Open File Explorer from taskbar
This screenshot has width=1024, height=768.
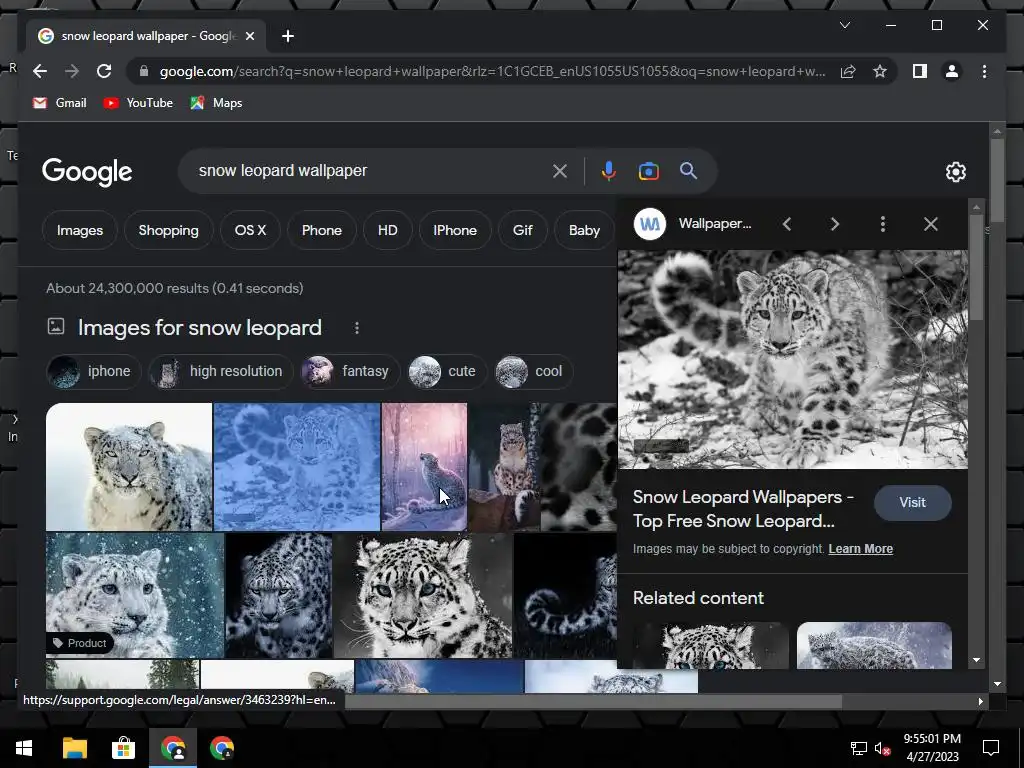click(x=74, y=748)
